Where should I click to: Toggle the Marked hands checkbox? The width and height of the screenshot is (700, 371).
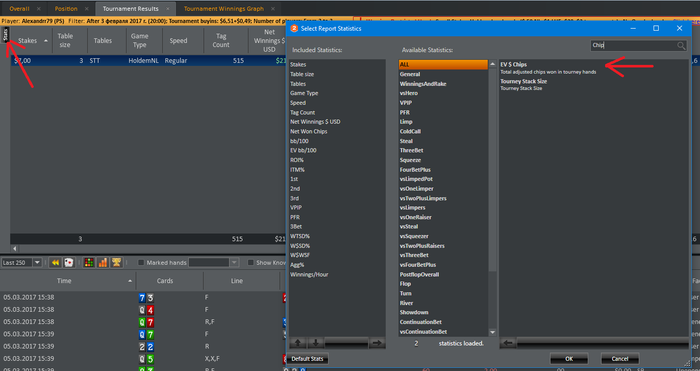[x=141, y=263]
